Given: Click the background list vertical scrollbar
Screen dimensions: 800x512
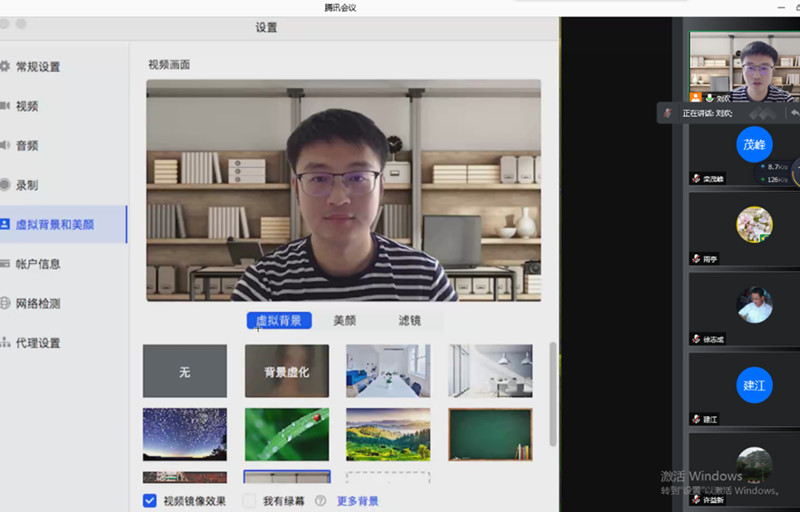Looking at the screenshot, I should pyautogui.click(x=553, y=395).
